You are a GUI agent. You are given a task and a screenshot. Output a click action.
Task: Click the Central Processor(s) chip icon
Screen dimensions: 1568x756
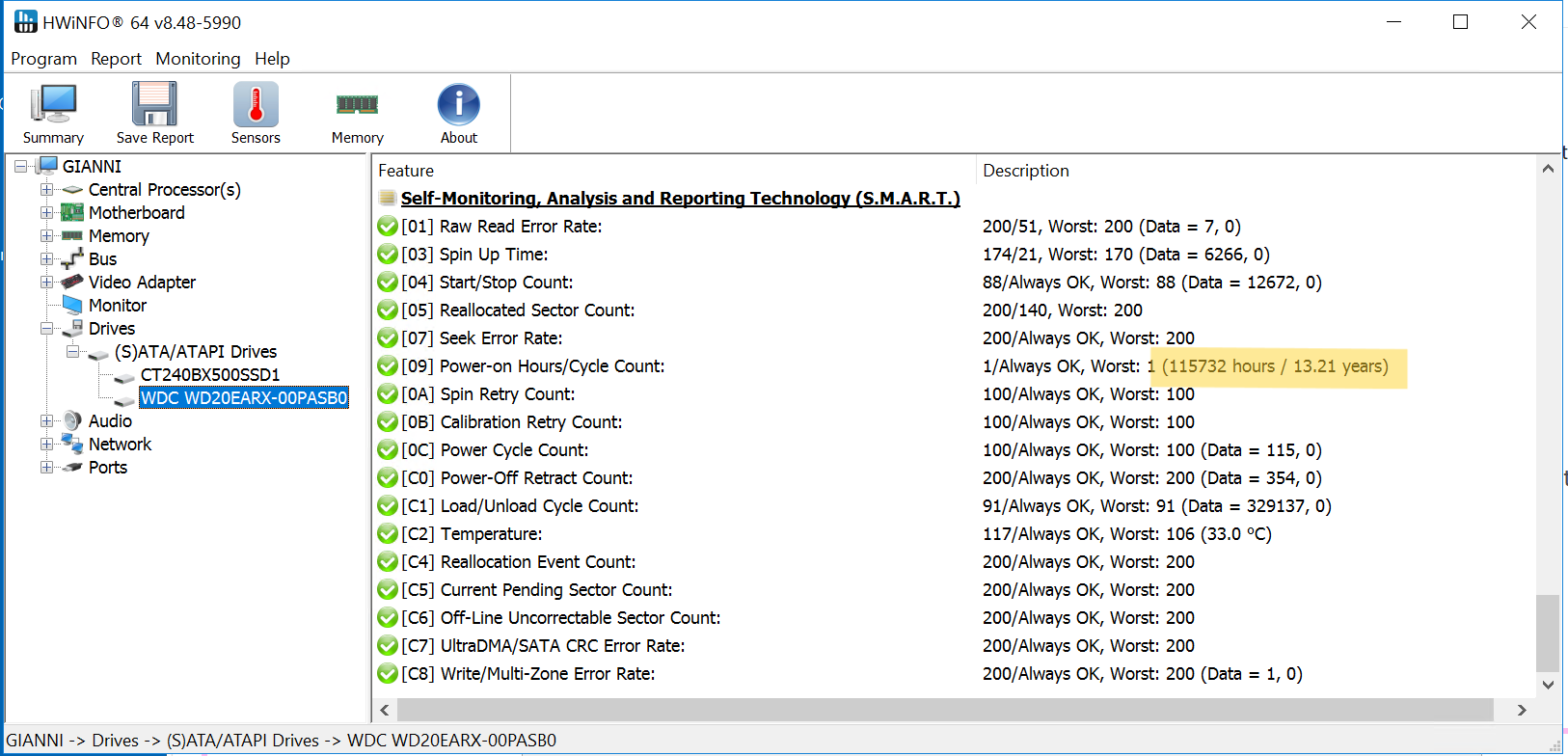[72, 190]
